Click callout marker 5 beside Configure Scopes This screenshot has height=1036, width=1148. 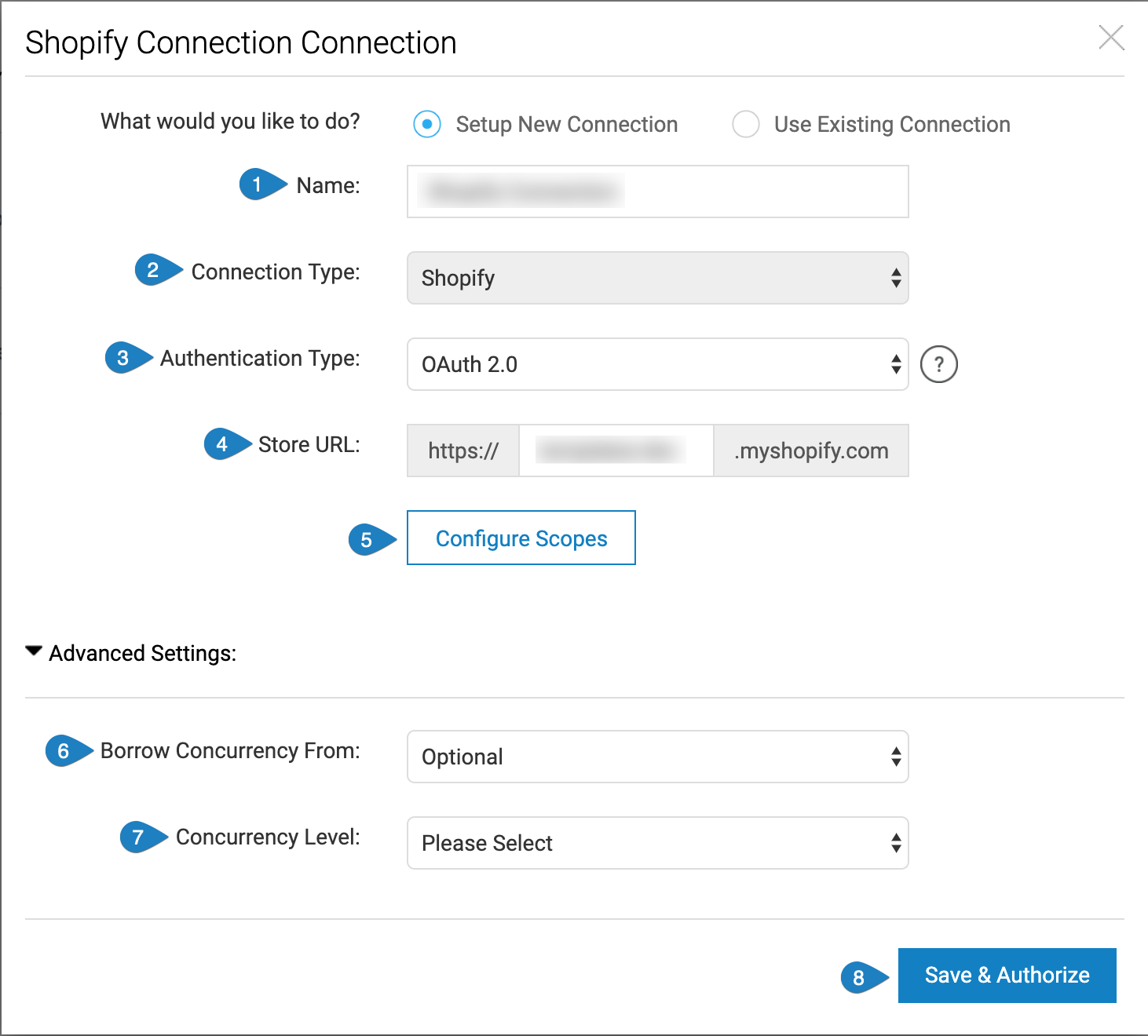point(366,540)
